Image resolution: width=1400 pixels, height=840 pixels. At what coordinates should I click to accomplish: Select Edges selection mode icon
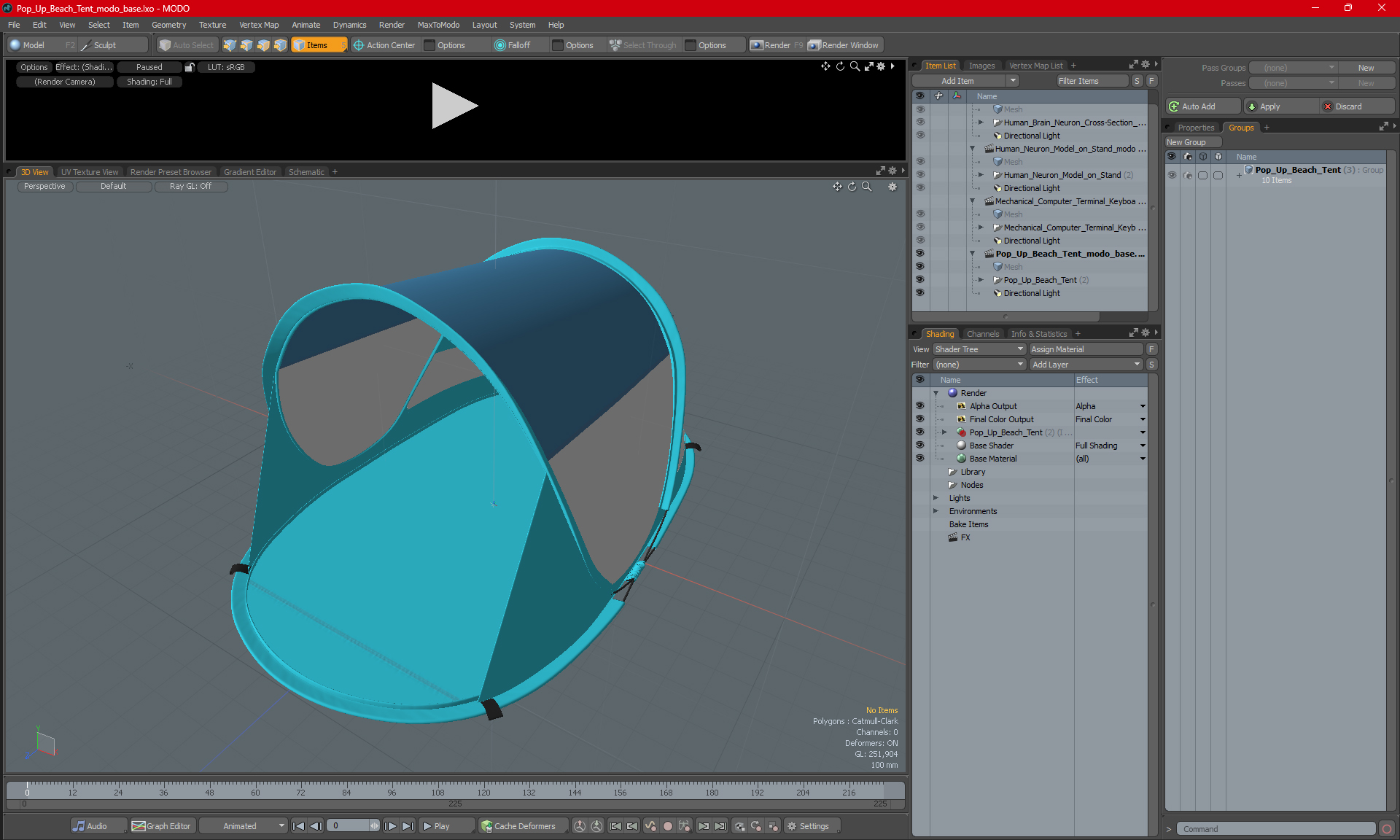246,45
